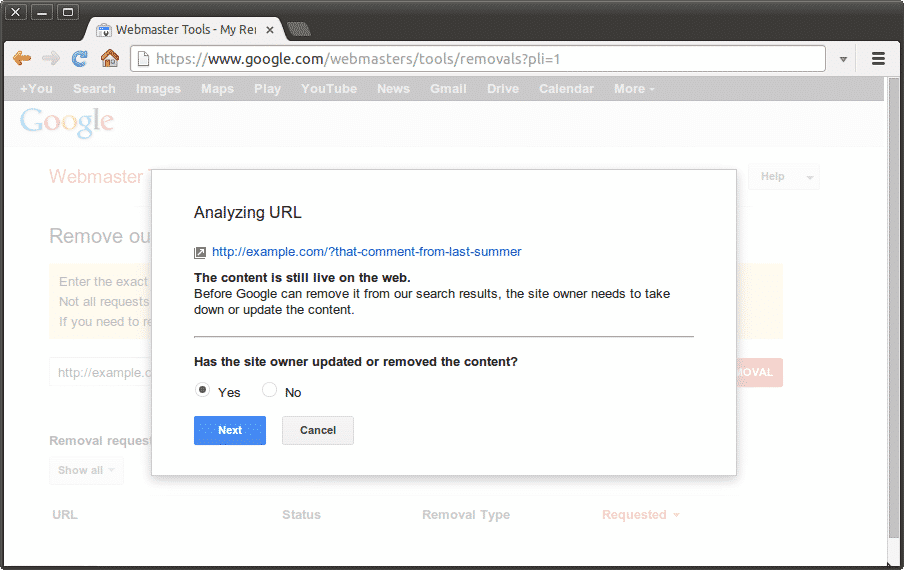
Task: Open YouTube in the Google bar
Action: pyautogui.click(x=329, y=89)
